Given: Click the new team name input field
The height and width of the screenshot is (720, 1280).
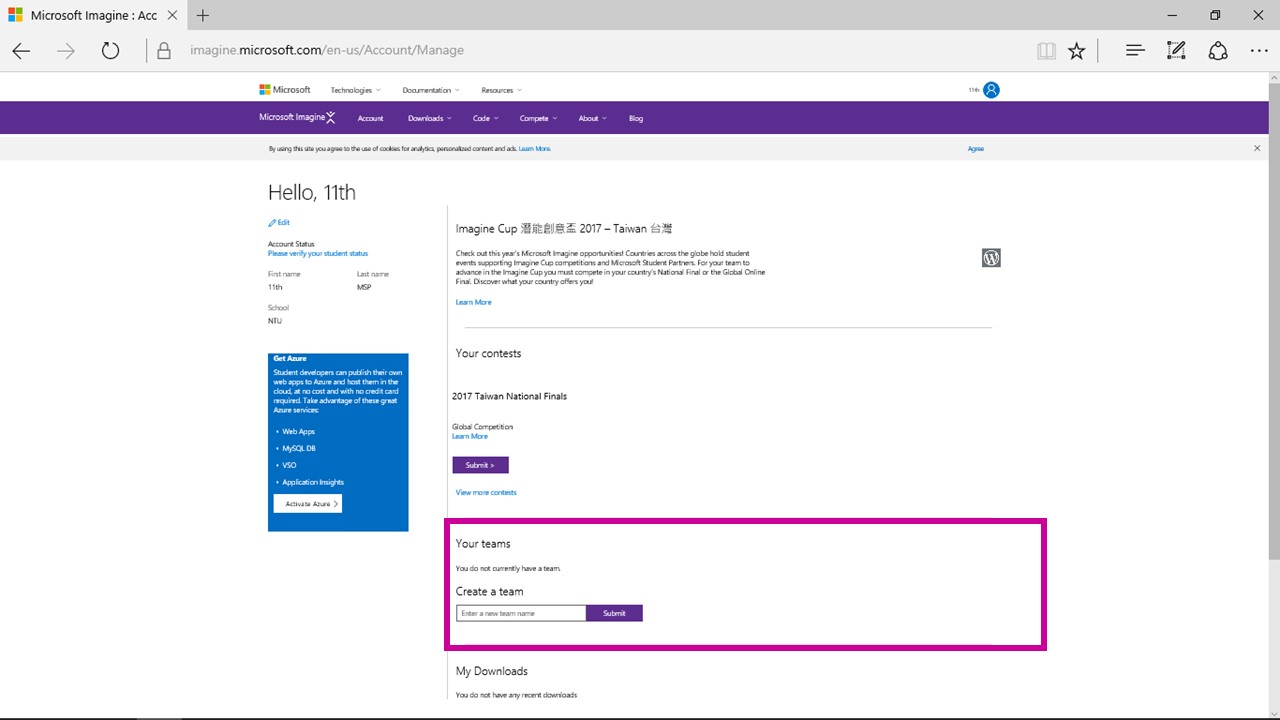Looking at the screenshot, I should (521, 613).
